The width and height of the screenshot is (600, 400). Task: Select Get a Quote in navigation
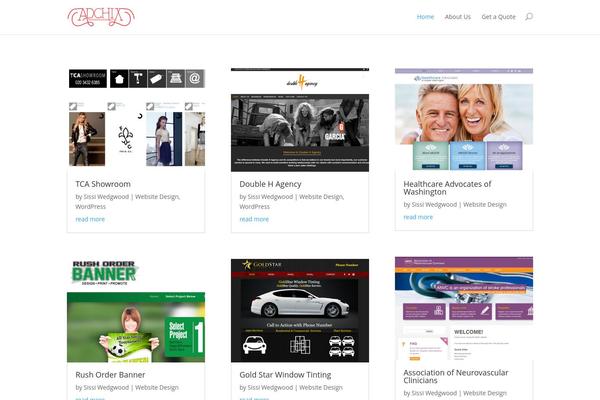point(498,17)
